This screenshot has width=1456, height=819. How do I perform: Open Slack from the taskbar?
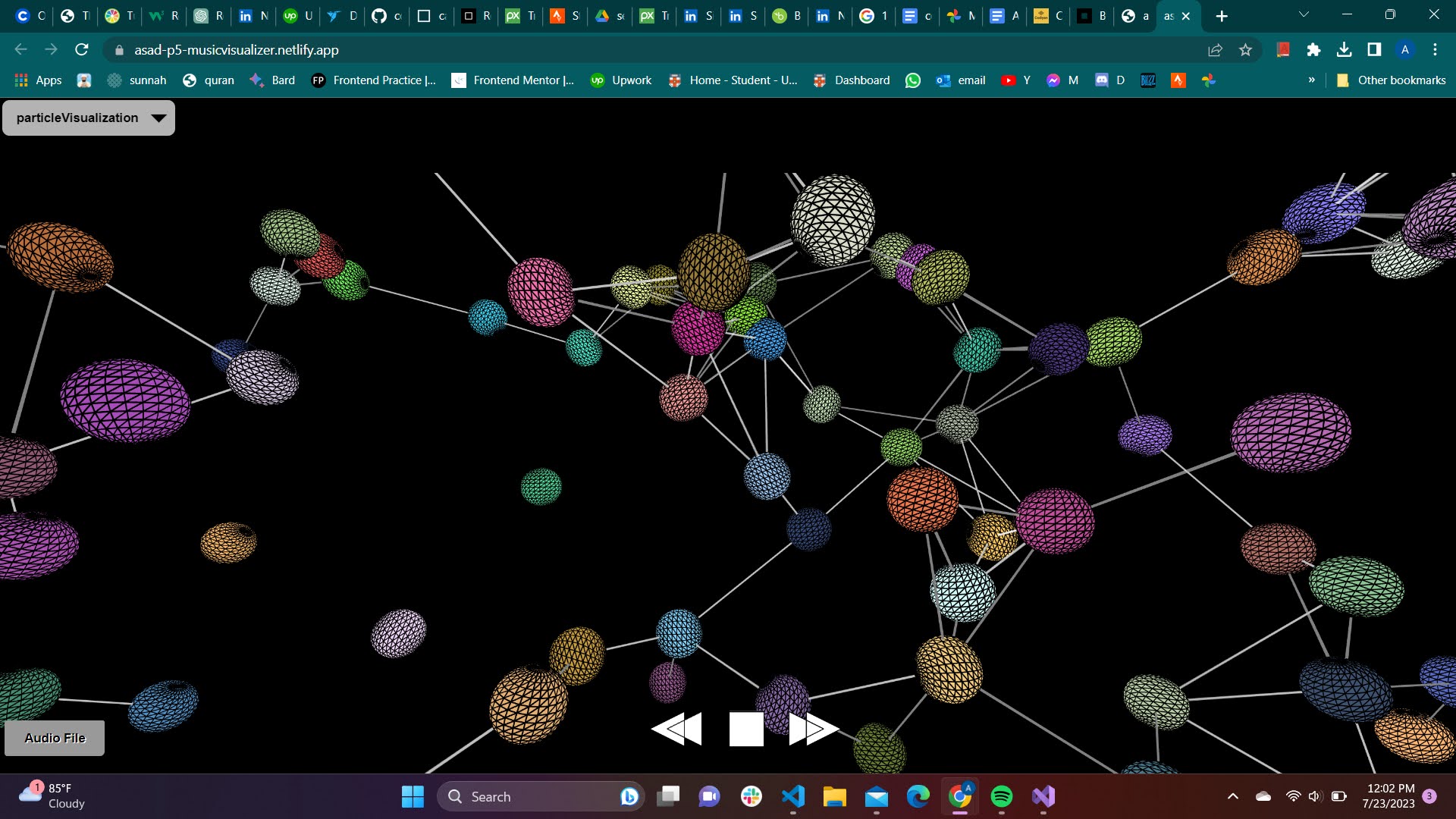point(752,796)
